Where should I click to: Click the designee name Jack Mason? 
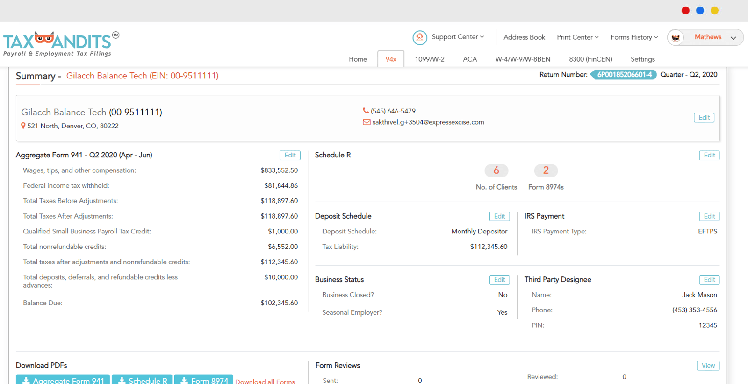pos(700,295)
